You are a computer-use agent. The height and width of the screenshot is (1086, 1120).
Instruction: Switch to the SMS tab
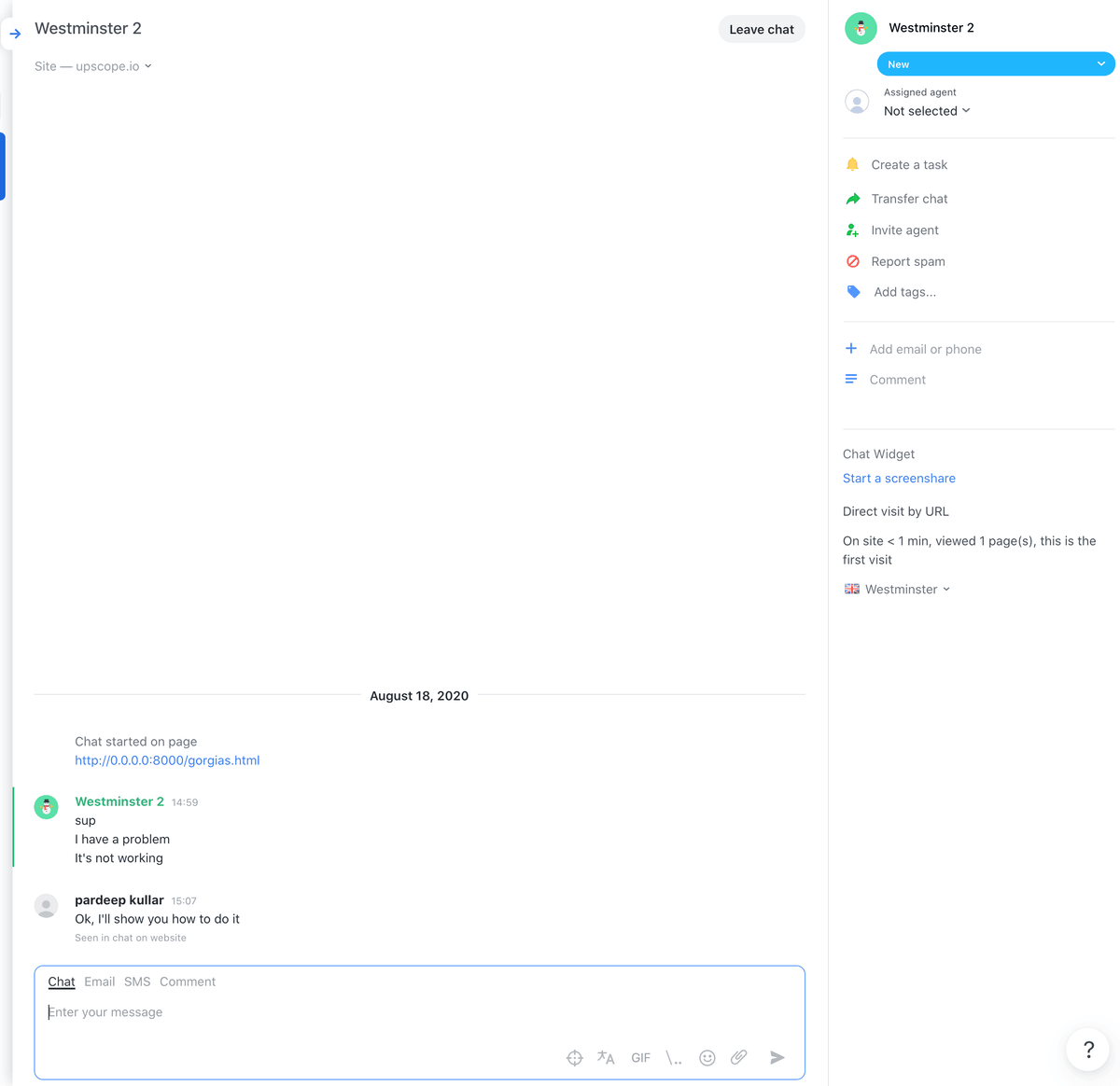[x=137, y=982]
